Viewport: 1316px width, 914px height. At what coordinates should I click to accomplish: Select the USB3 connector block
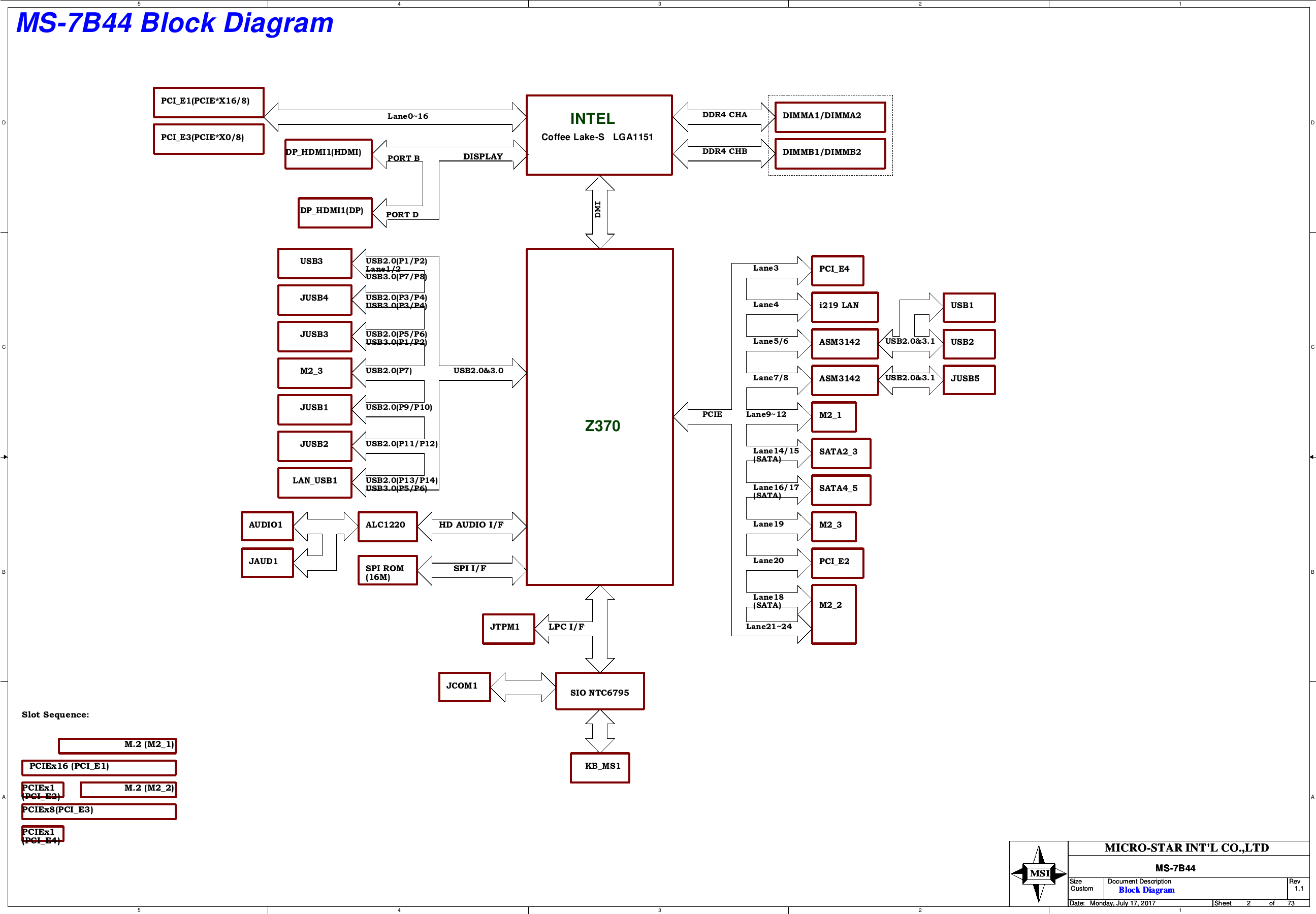314,264
